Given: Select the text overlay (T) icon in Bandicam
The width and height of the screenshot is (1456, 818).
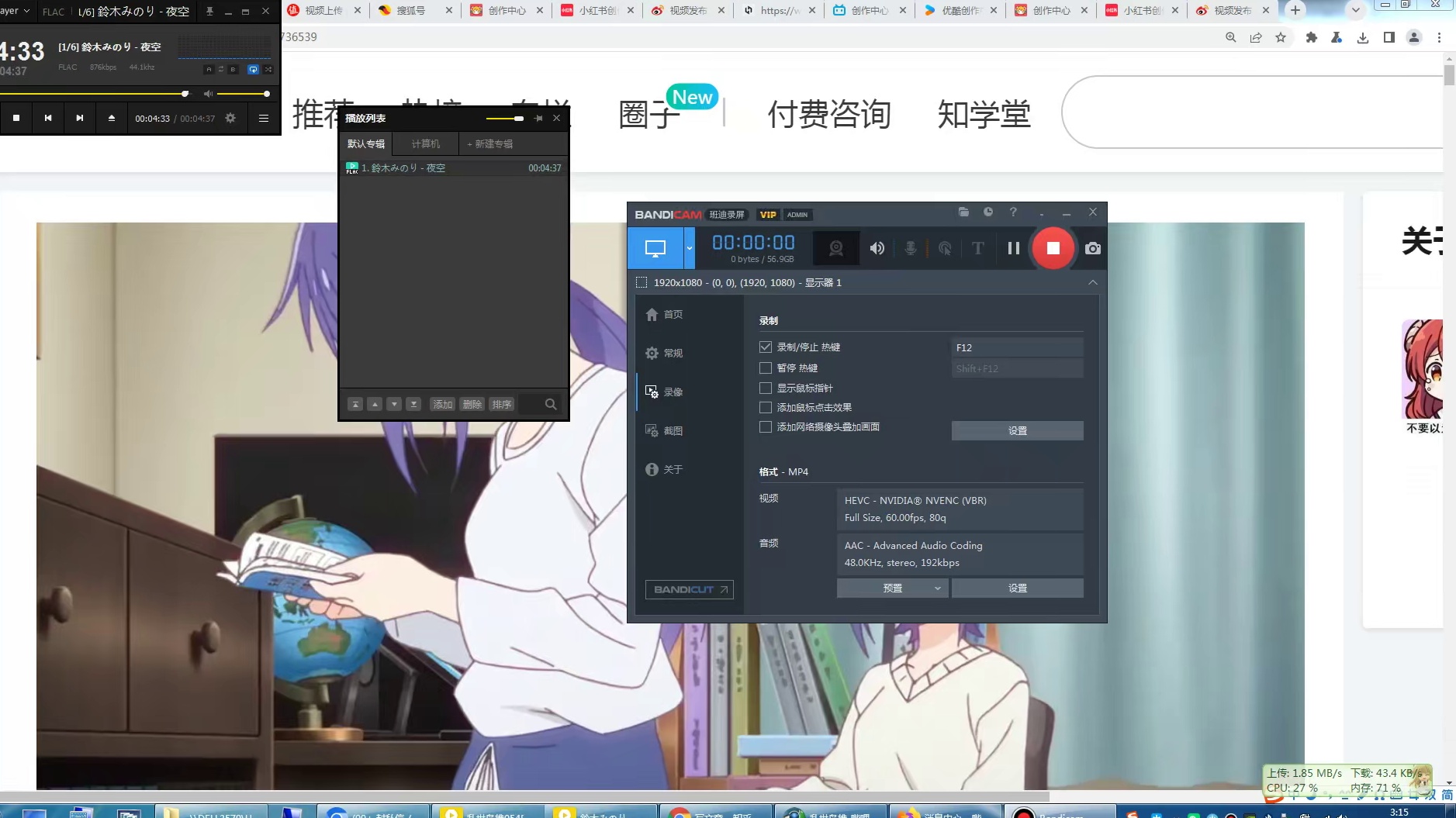Looking at the screenshot, I should [x=977, y=247].
